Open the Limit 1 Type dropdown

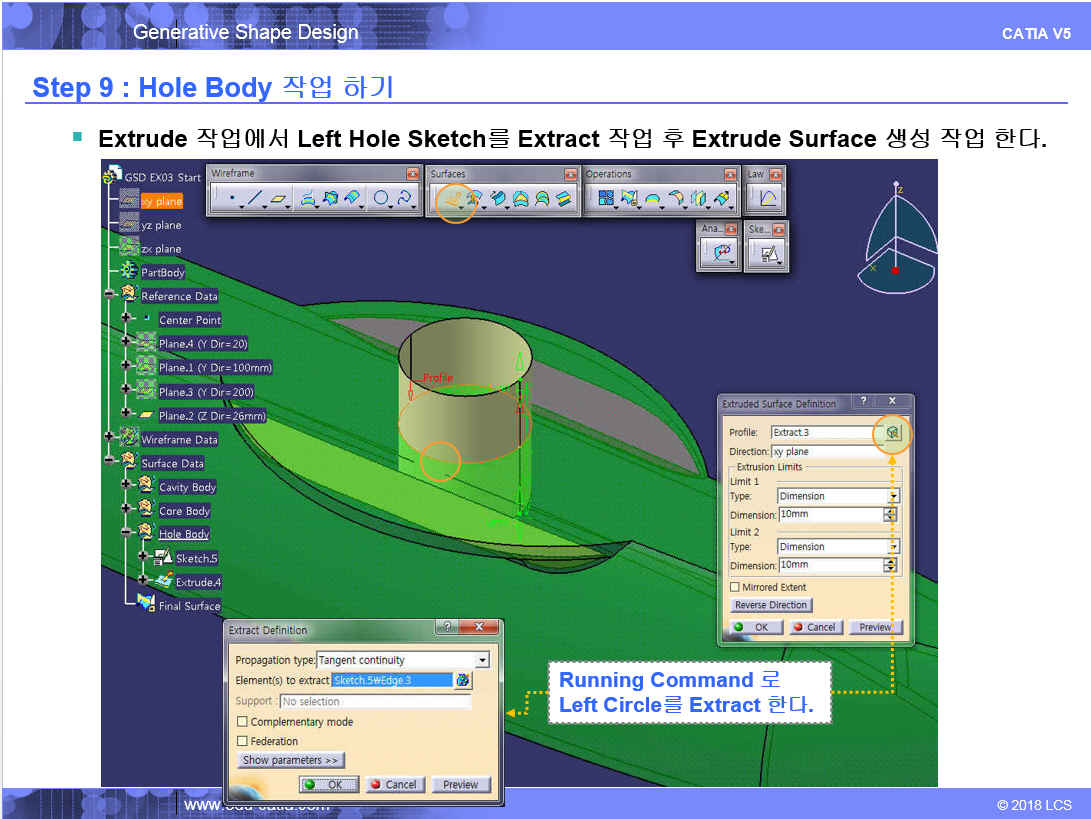tap(893, 496)
